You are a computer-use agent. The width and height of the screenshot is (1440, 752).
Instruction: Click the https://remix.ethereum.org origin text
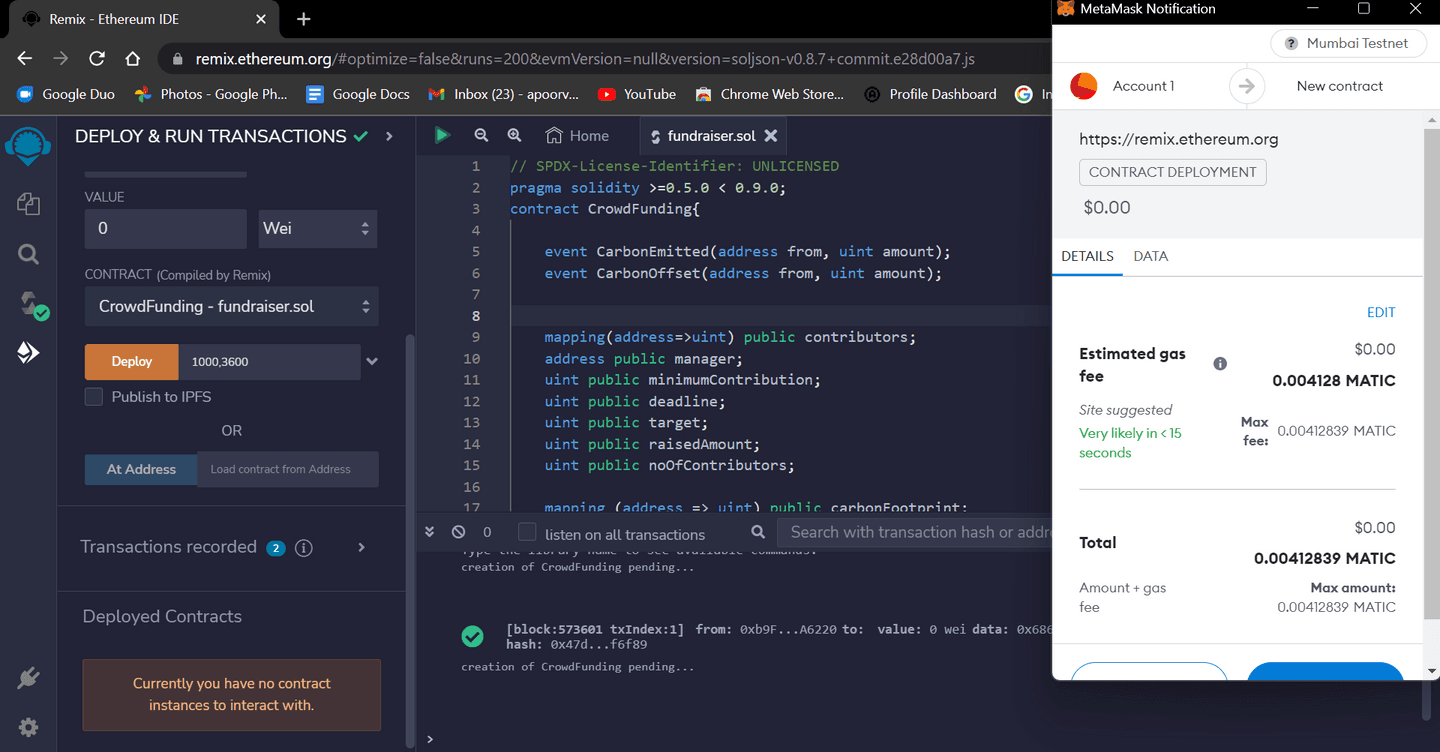(1179, 139)
